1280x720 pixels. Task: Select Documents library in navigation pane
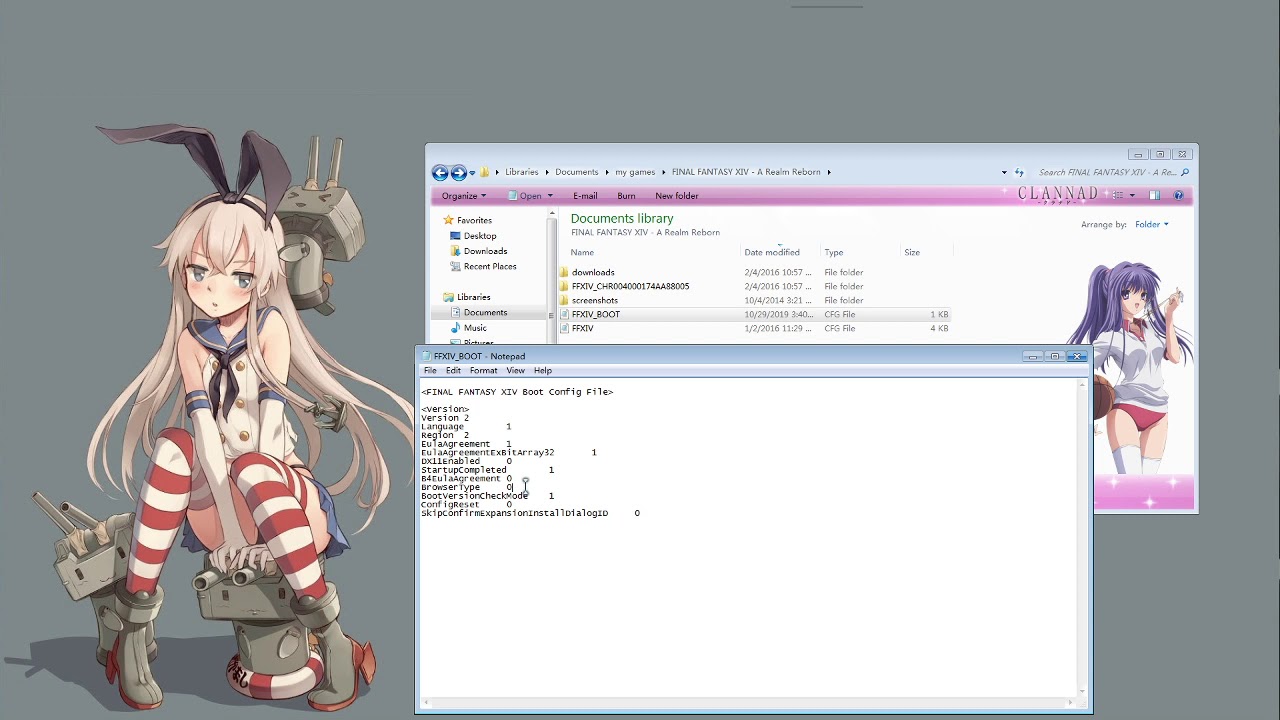485,312
